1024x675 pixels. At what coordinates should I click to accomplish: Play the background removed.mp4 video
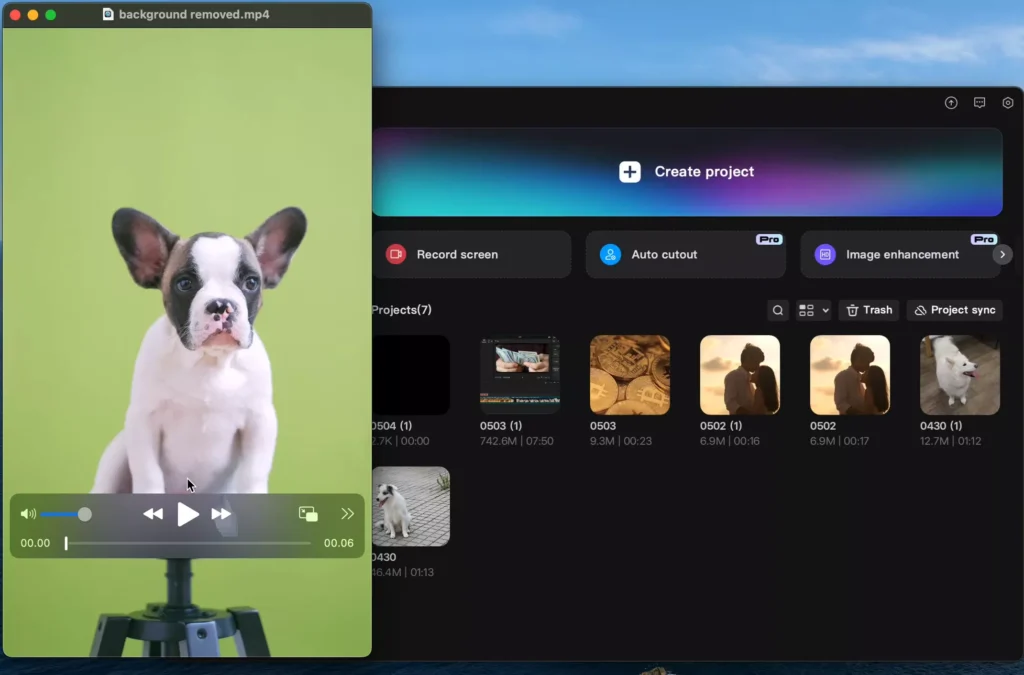[187, 514]
